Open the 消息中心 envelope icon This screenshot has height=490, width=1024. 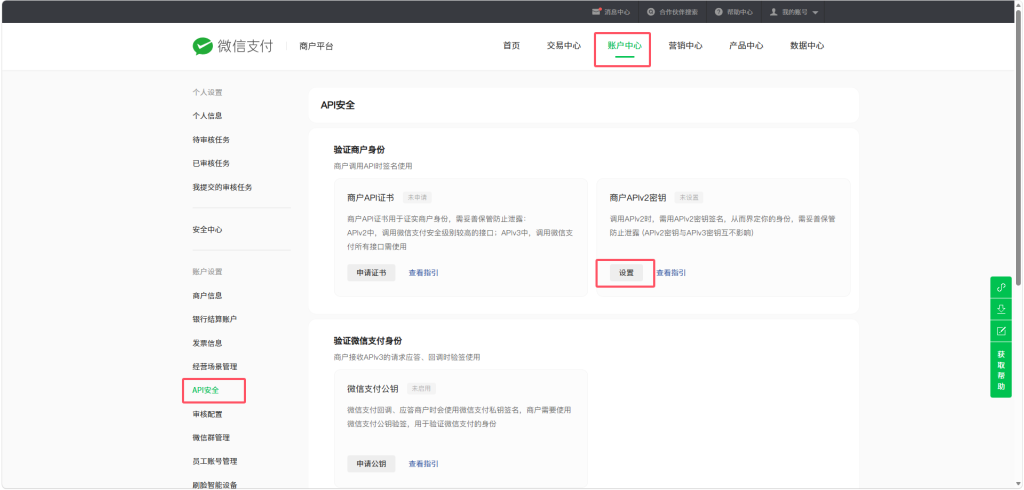(x=596, y=12)
